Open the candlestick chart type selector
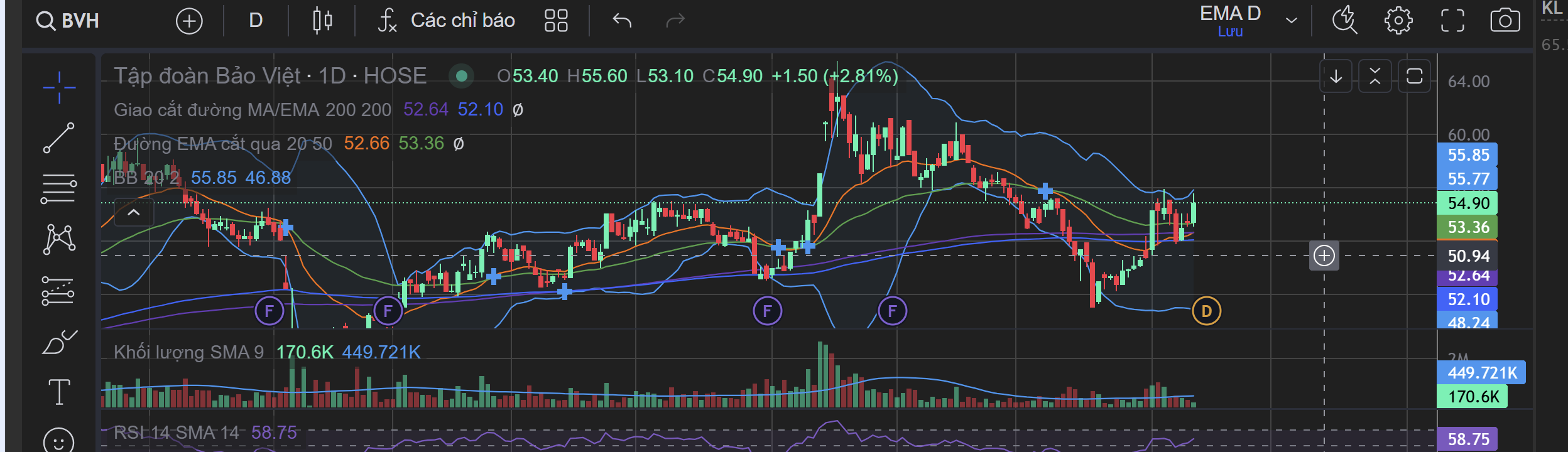Screen dimensions: 1568x452 click(322, 21)
